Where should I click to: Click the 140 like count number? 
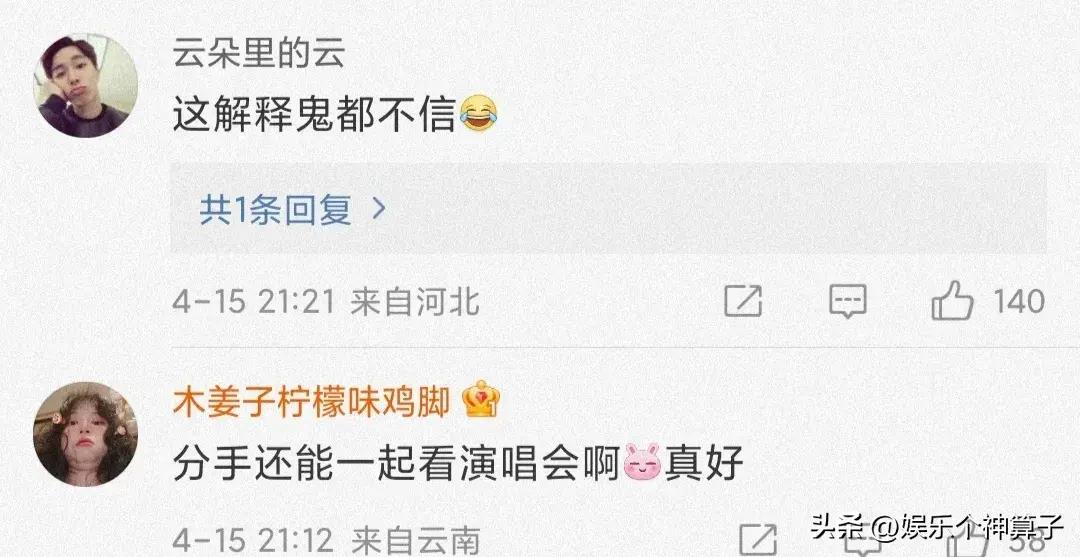(1019, 302)
